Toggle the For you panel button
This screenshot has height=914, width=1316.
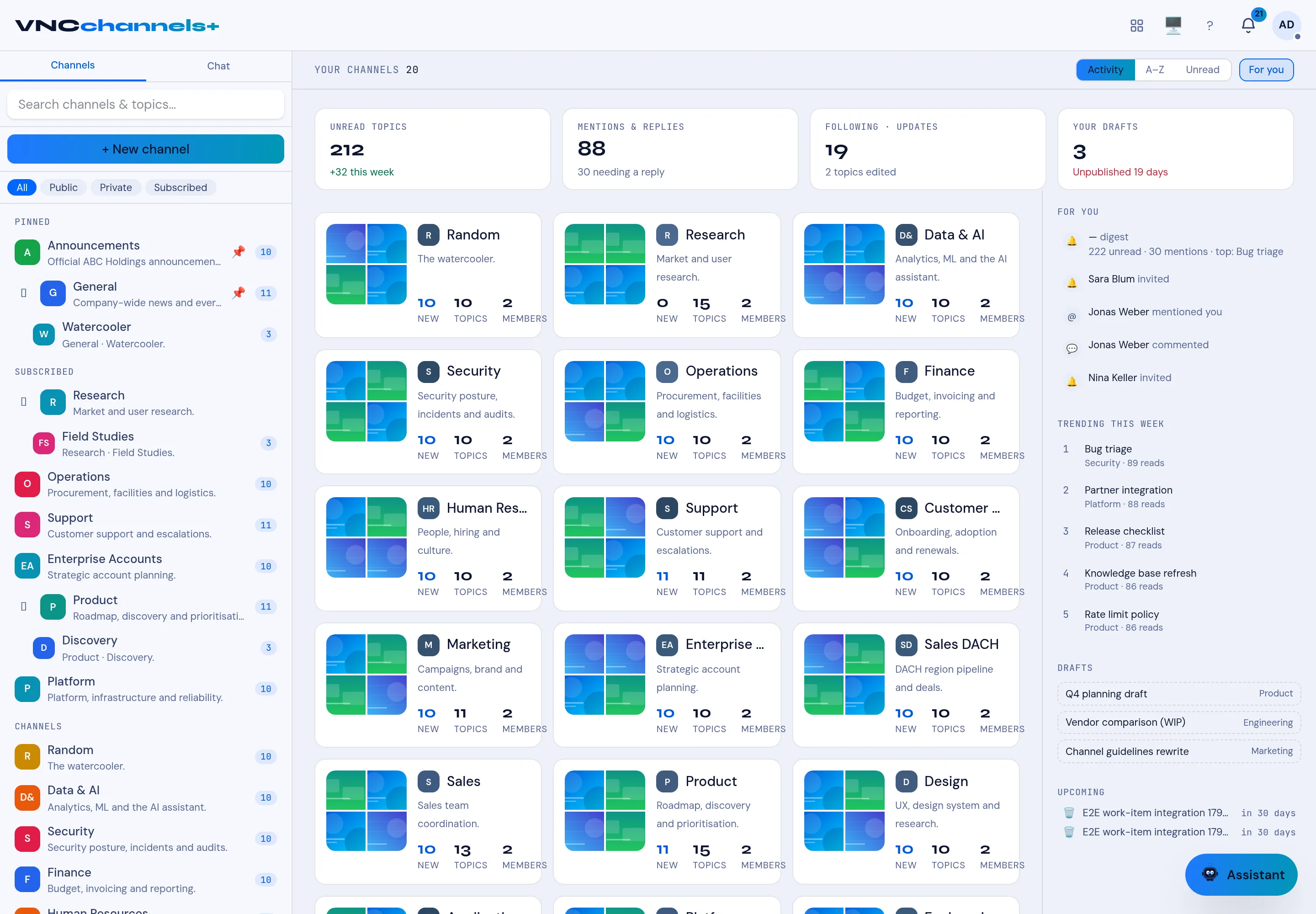(x=1266, y=70)
